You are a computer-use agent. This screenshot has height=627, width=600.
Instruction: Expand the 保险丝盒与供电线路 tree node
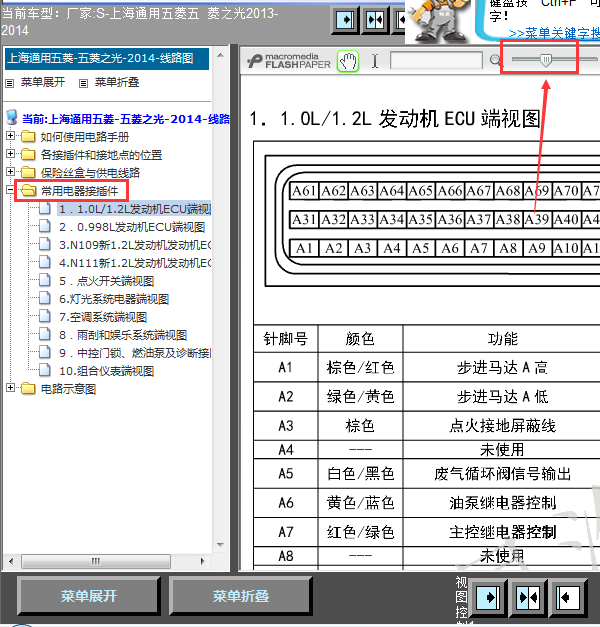pyautogui.click(x=11, y=172)
